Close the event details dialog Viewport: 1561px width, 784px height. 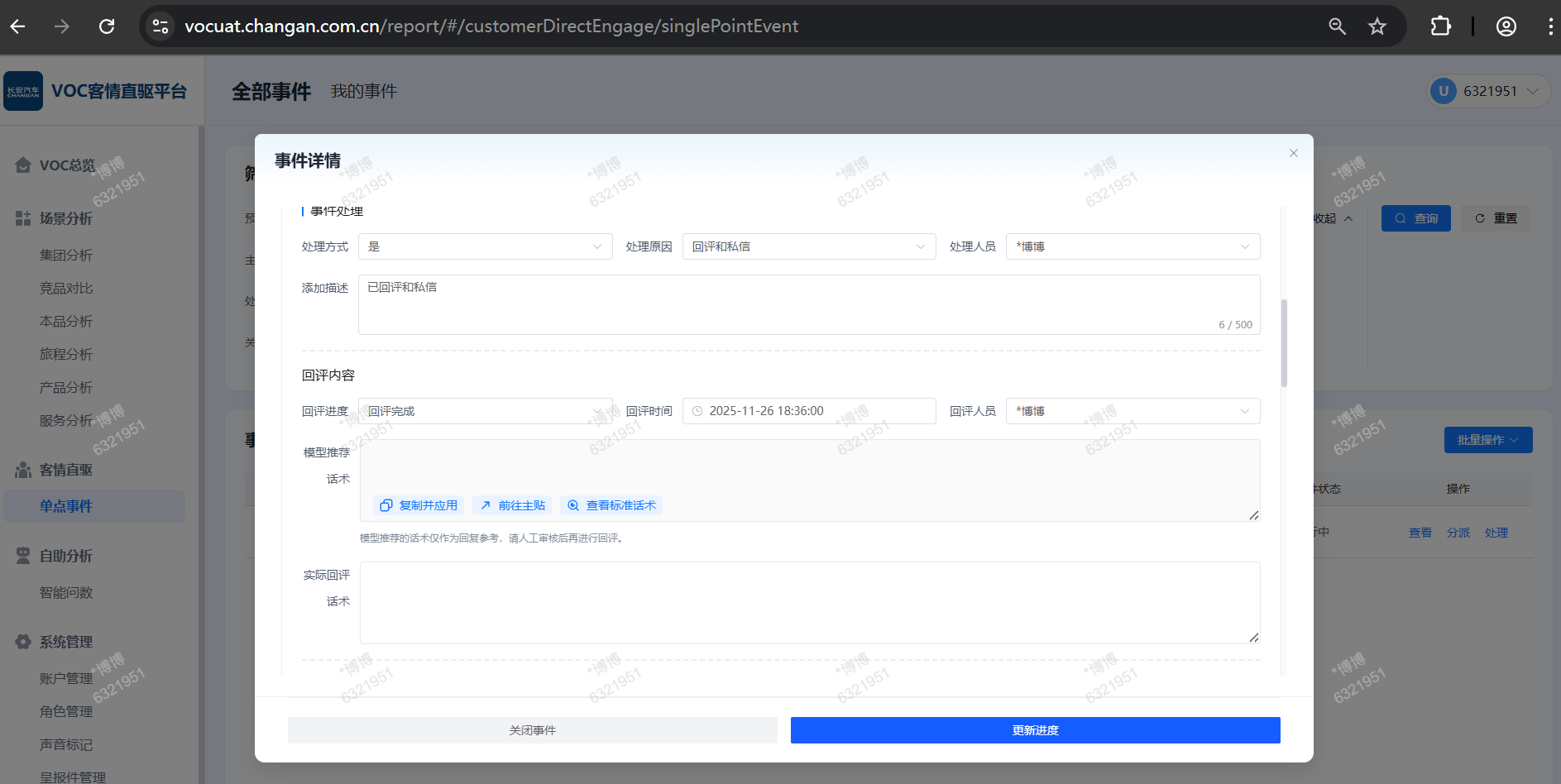point(1294,153)
